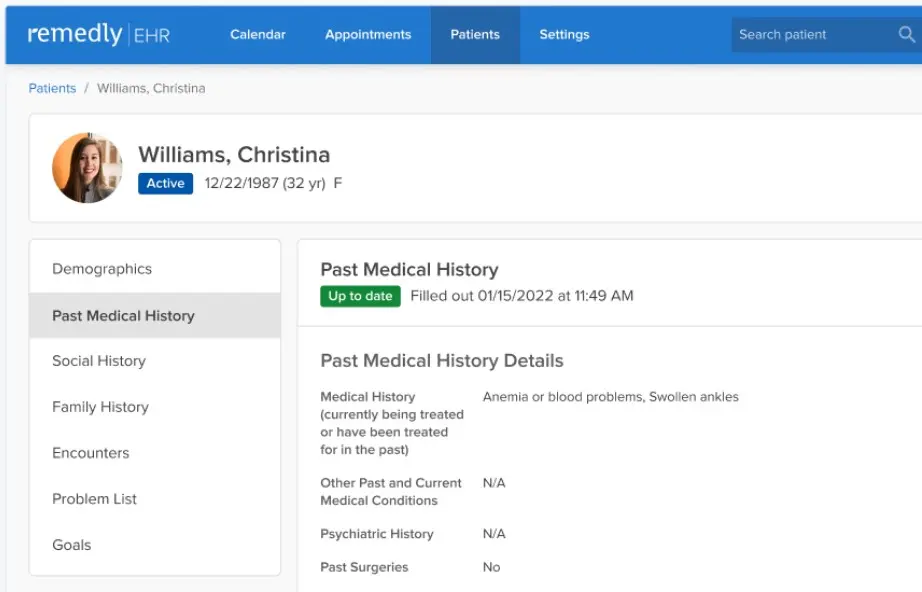
Task: Click the search magnifier icon
Action: [x=906, y=34]
